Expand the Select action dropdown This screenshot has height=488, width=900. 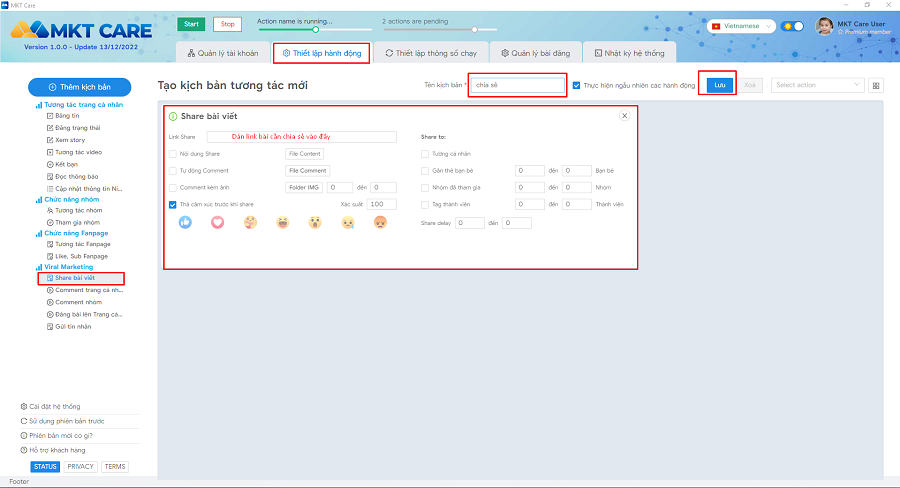tap(817, 86)
